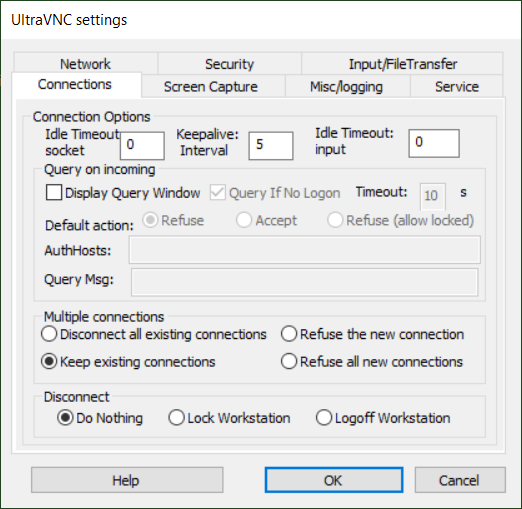522x509 pixels.
Task: Click the Idle Timeout socket field
Action: (x=142, y=145)
